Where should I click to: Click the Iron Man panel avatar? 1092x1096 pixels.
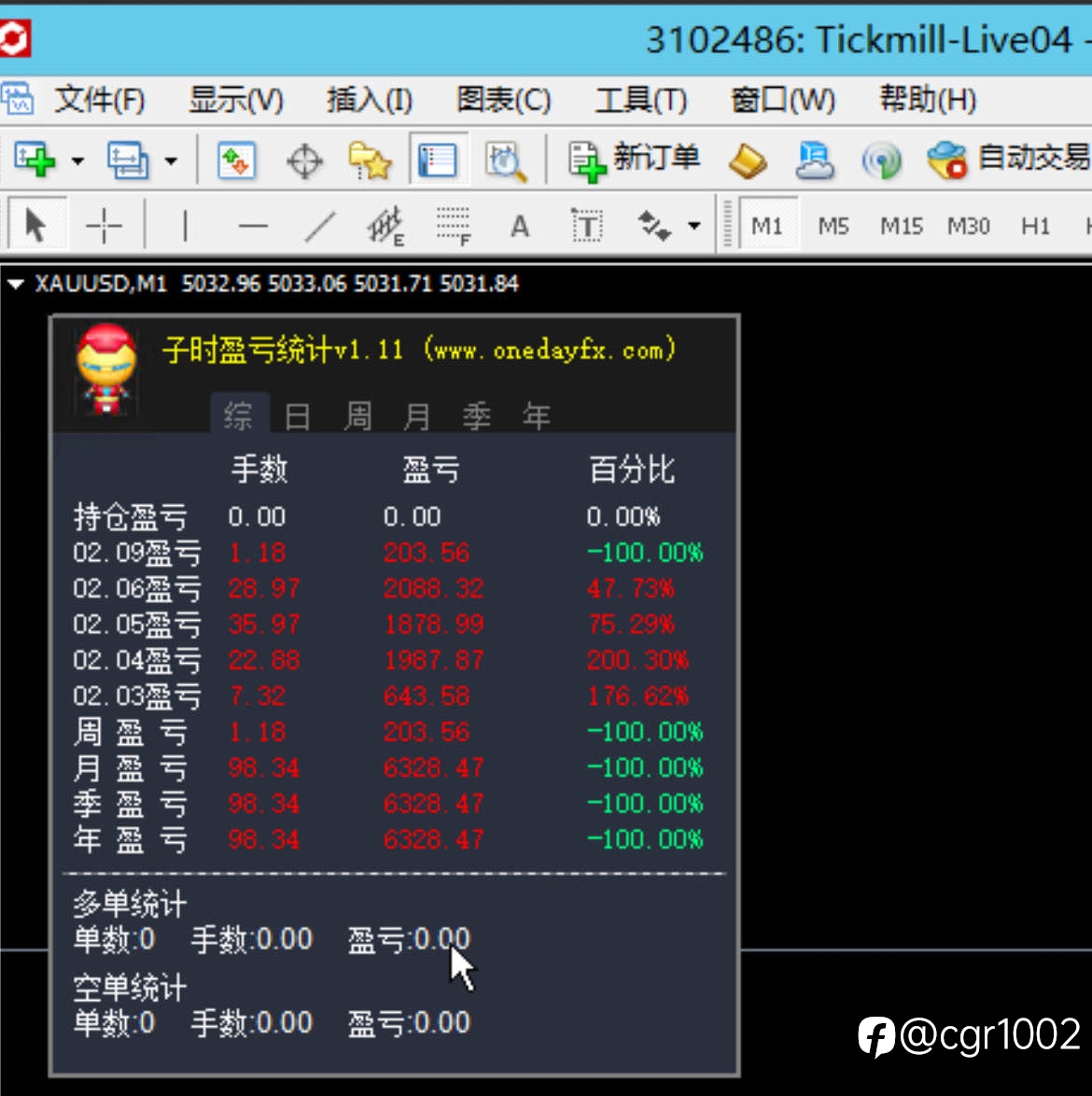tap(105, 369)
